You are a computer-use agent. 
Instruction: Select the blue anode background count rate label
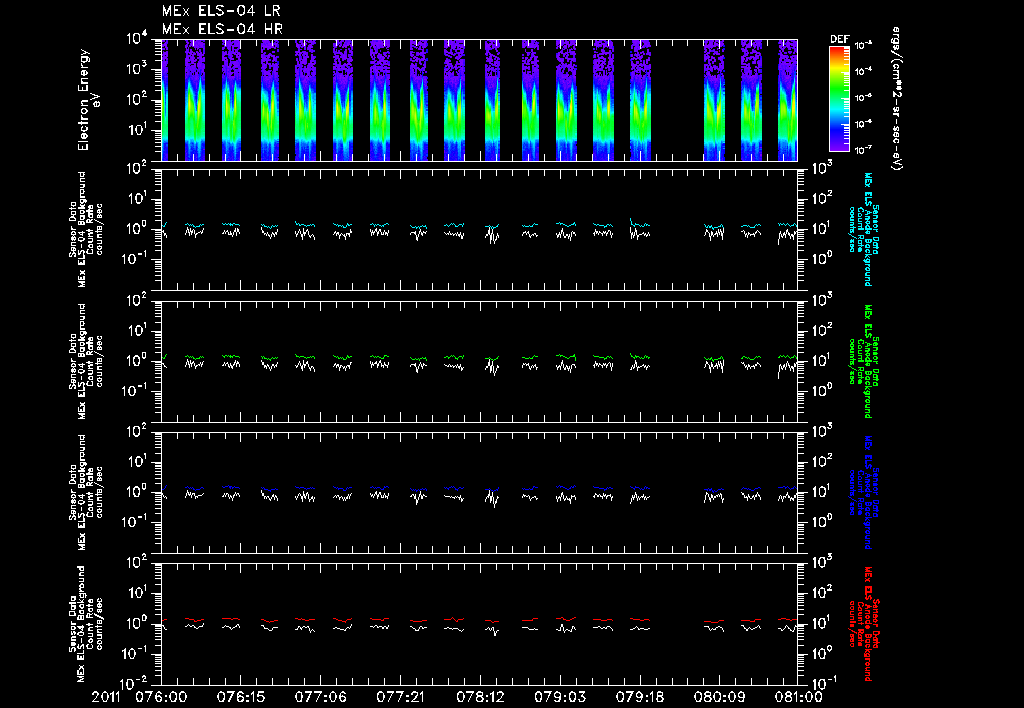click(x=863, y=492)
